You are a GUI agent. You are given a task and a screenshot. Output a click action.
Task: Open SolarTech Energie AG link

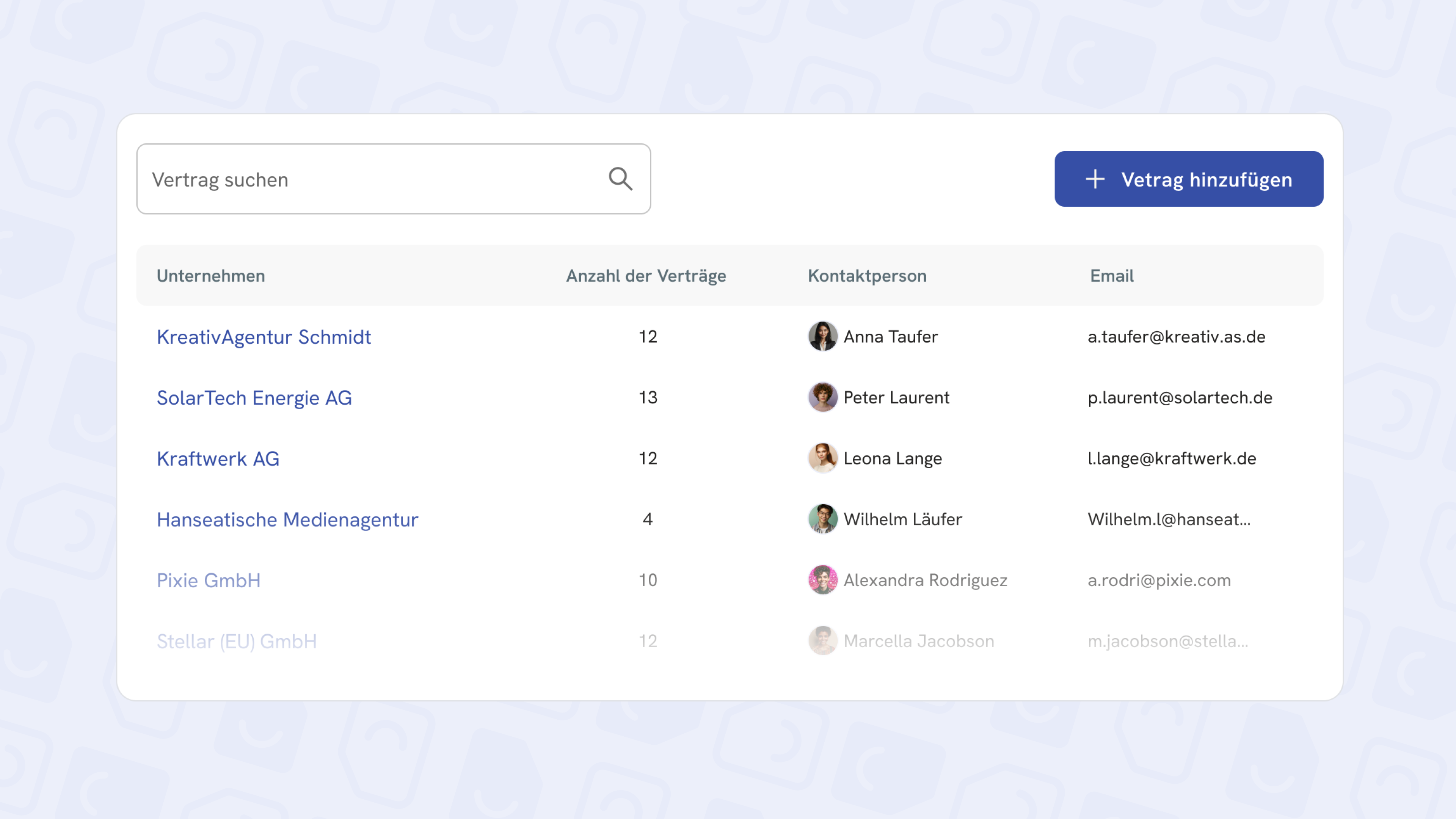(x=254, y=398)
